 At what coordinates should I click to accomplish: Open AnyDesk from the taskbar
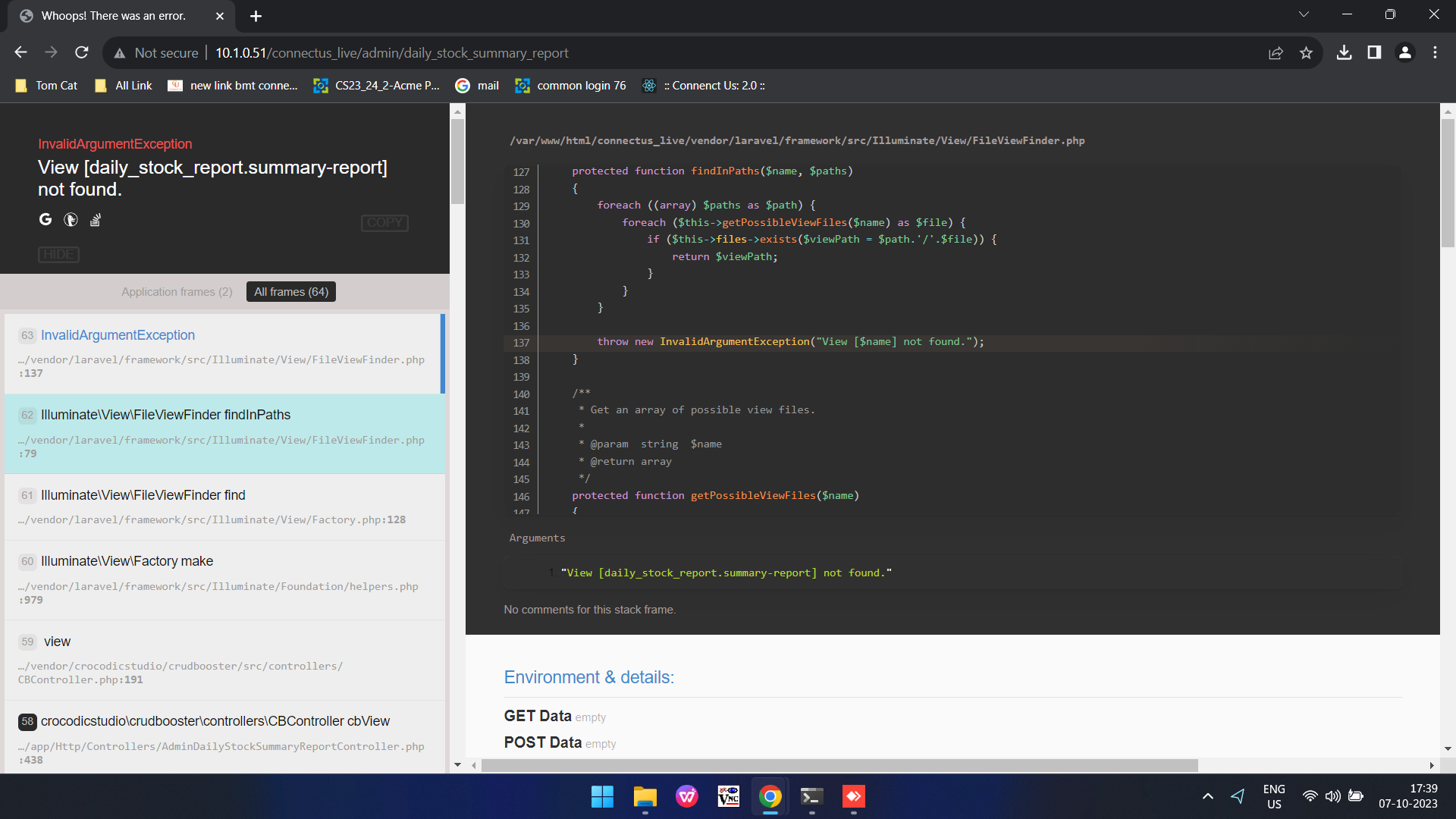coord(854,796)
